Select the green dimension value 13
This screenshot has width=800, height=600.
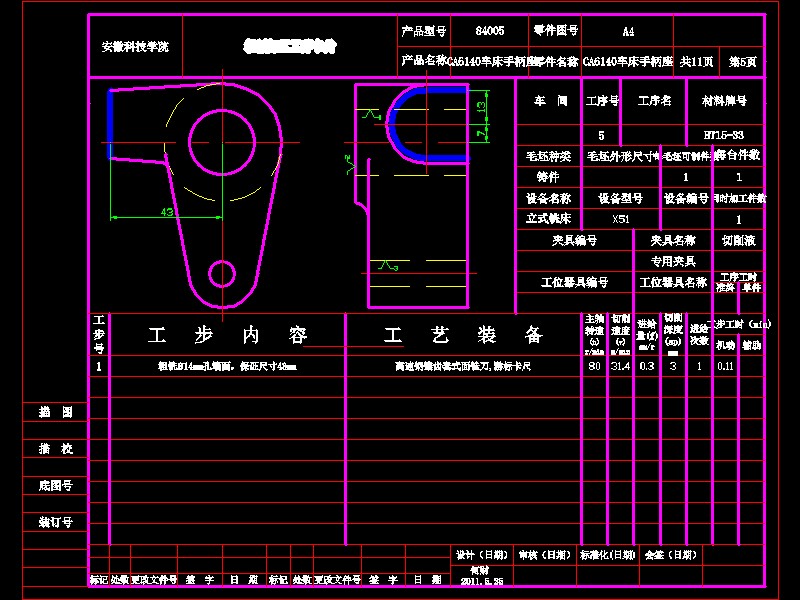(x=481, y=106)
